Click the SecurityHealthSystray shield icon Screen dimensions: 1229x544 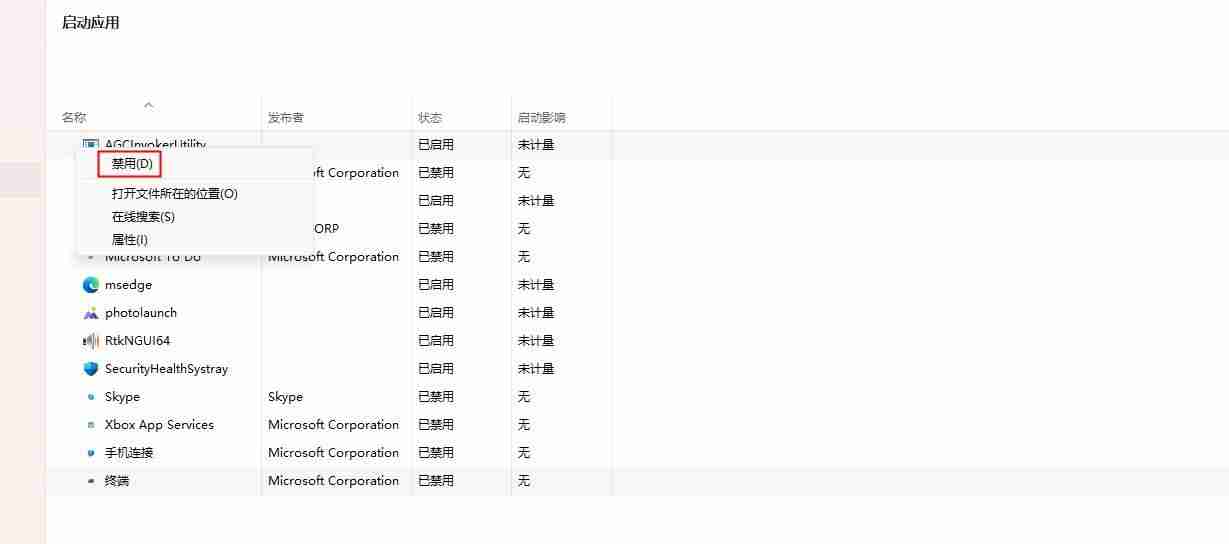pyautogui.click(x=91, y=369)
